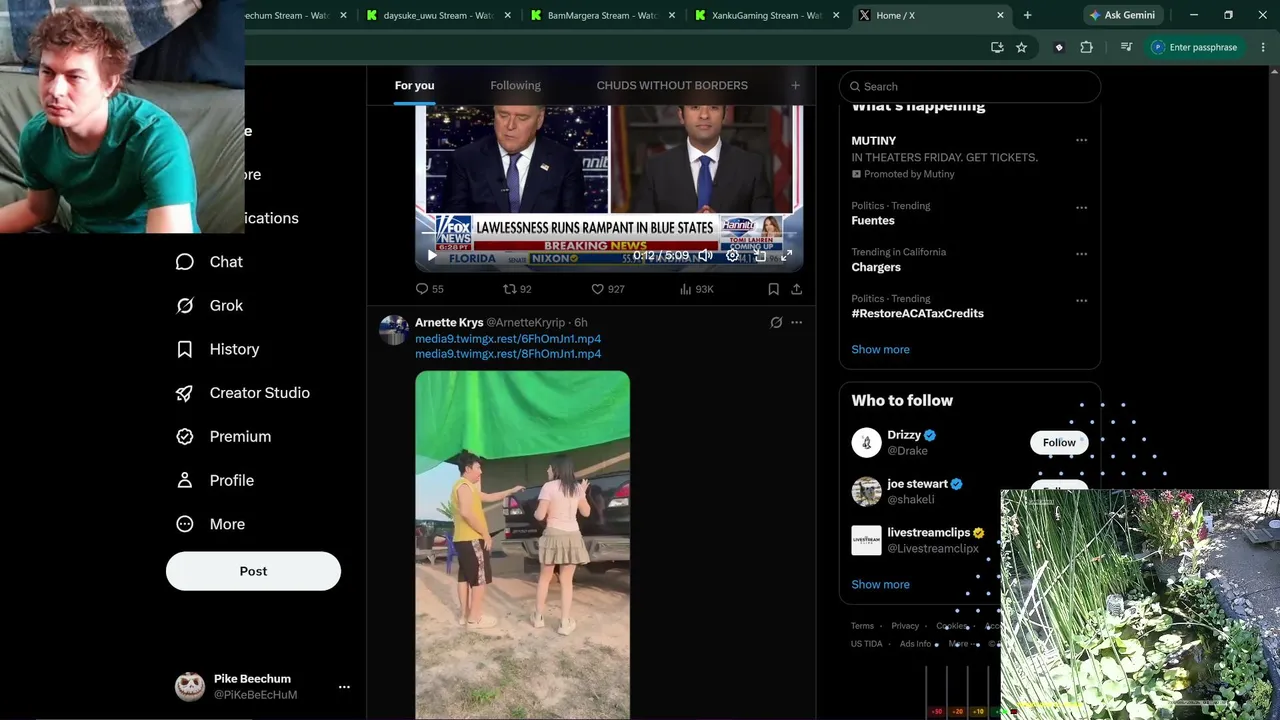The height and width of the screenshot is (720, 1280).
Task: Click the Ask Gemini button
Action: point(1122,15)
